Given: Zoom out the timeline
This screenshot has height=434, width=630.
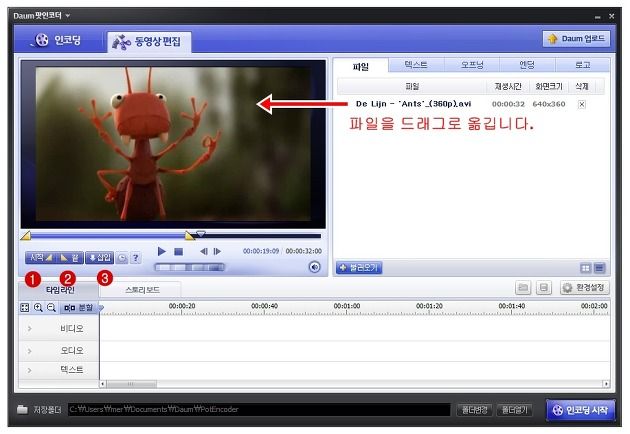Looking at the screenshot, I should pyautogui.click(x=51, y=308).
